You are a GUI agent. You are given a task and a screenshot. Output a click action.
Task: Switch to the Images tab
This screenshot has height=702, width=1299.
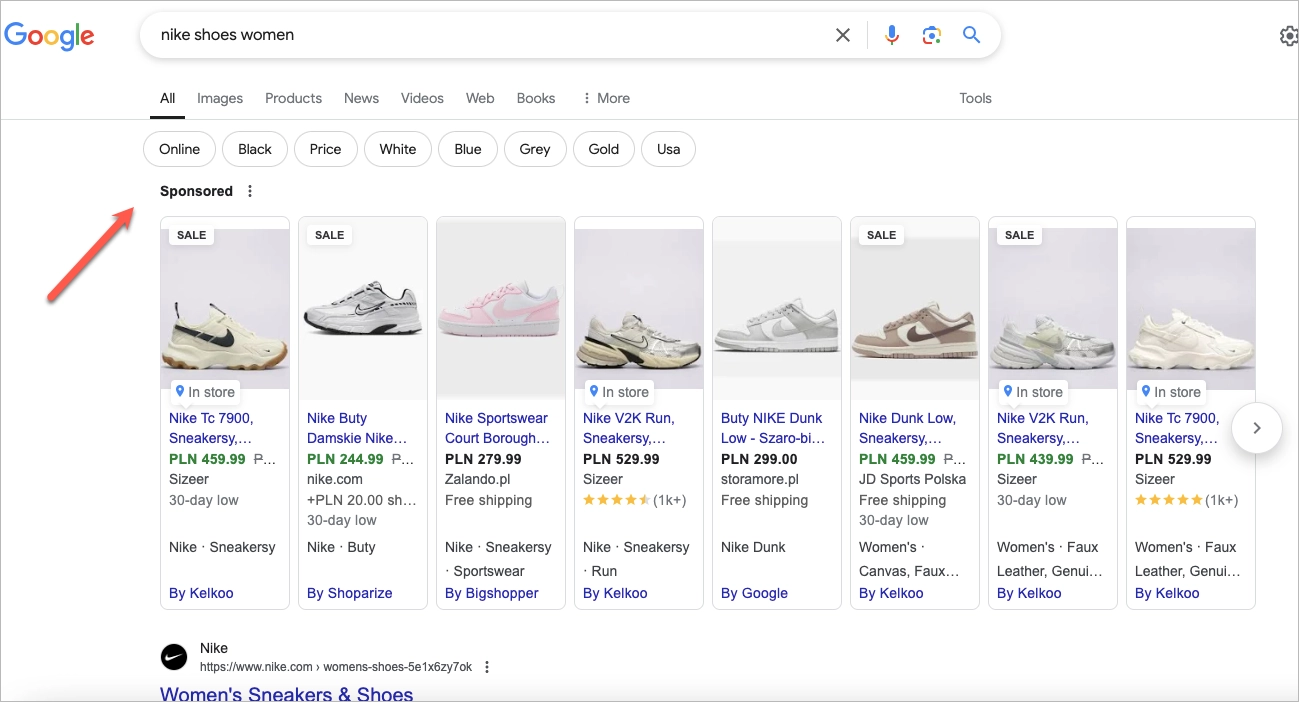coord(219,97)
